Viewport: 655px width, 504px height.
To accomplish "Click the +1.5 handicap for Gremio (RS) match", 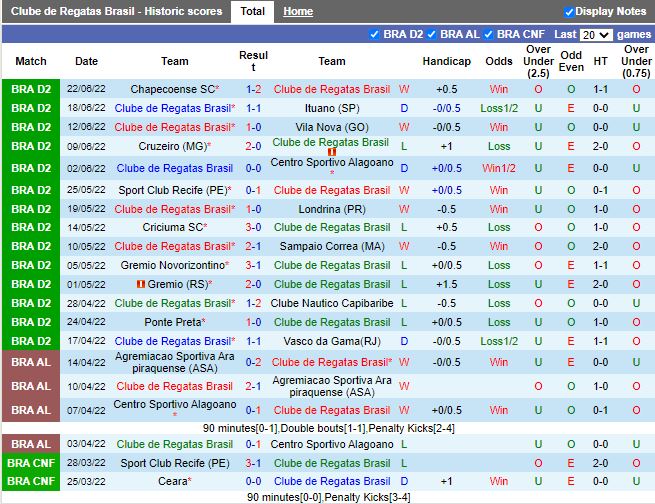I will [x=447, y=284].
